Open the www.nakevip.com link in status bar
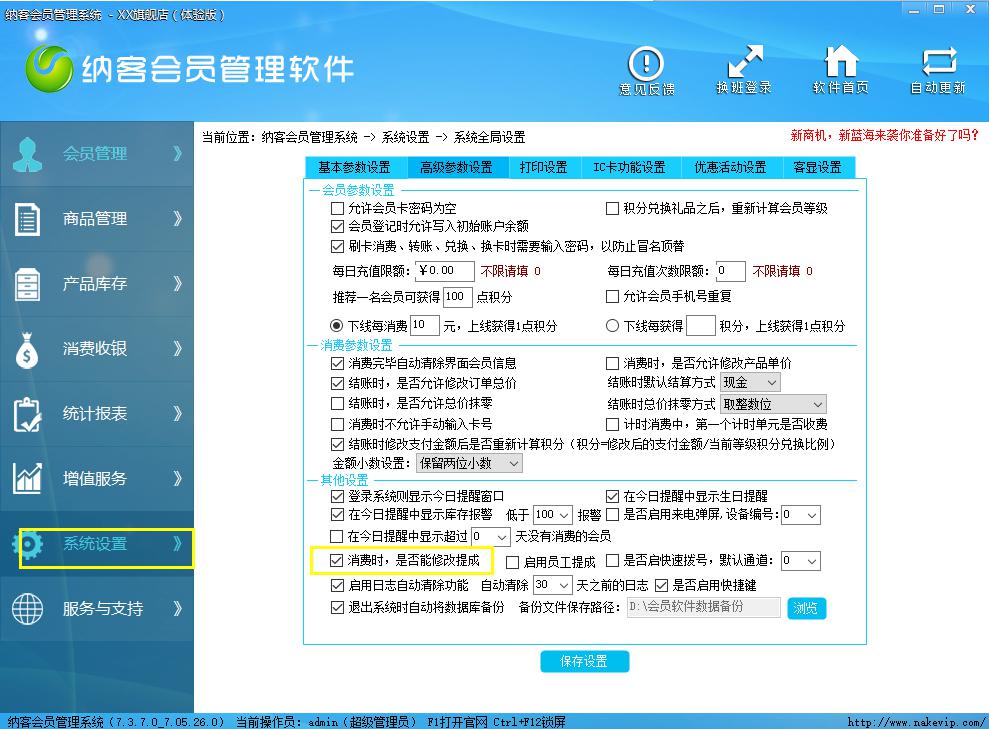The height and width of the screenshot is (729, 989). pyautogui.click(x=916, y=721)
